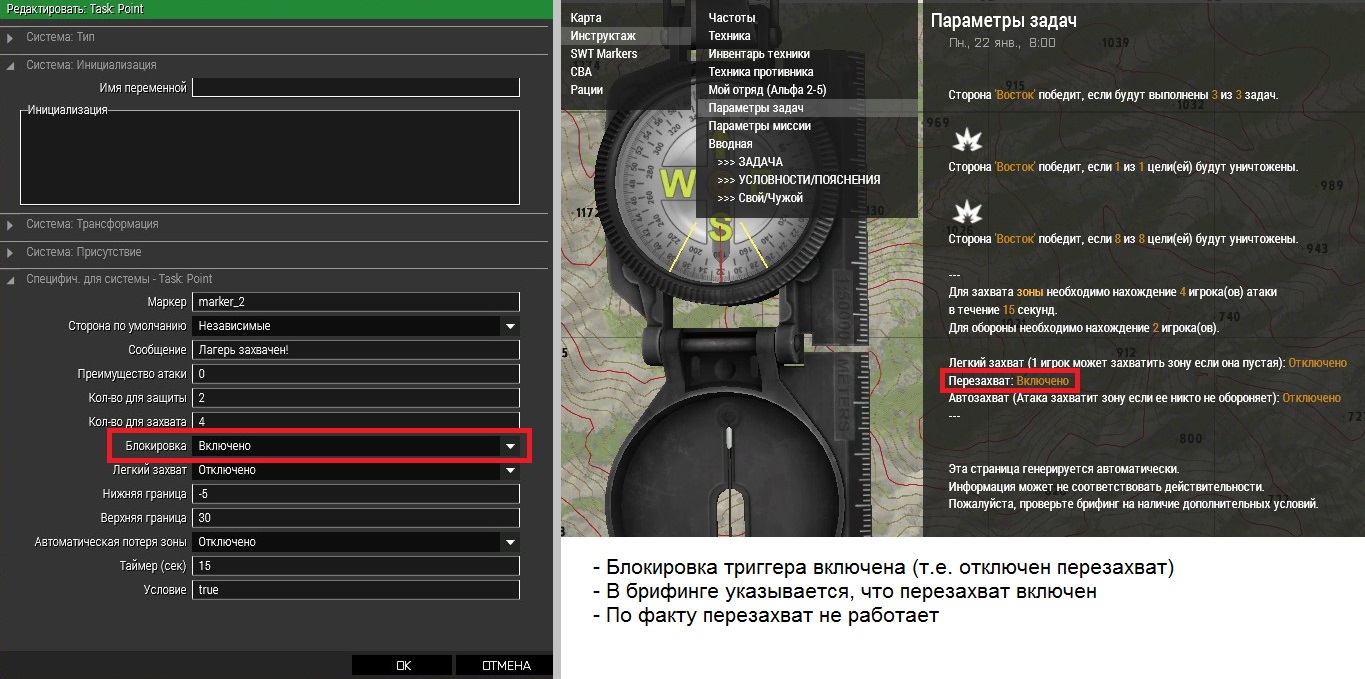
Task: Open the Сторона по умолчанию dropdown
Action: click(x=510, y=326)
